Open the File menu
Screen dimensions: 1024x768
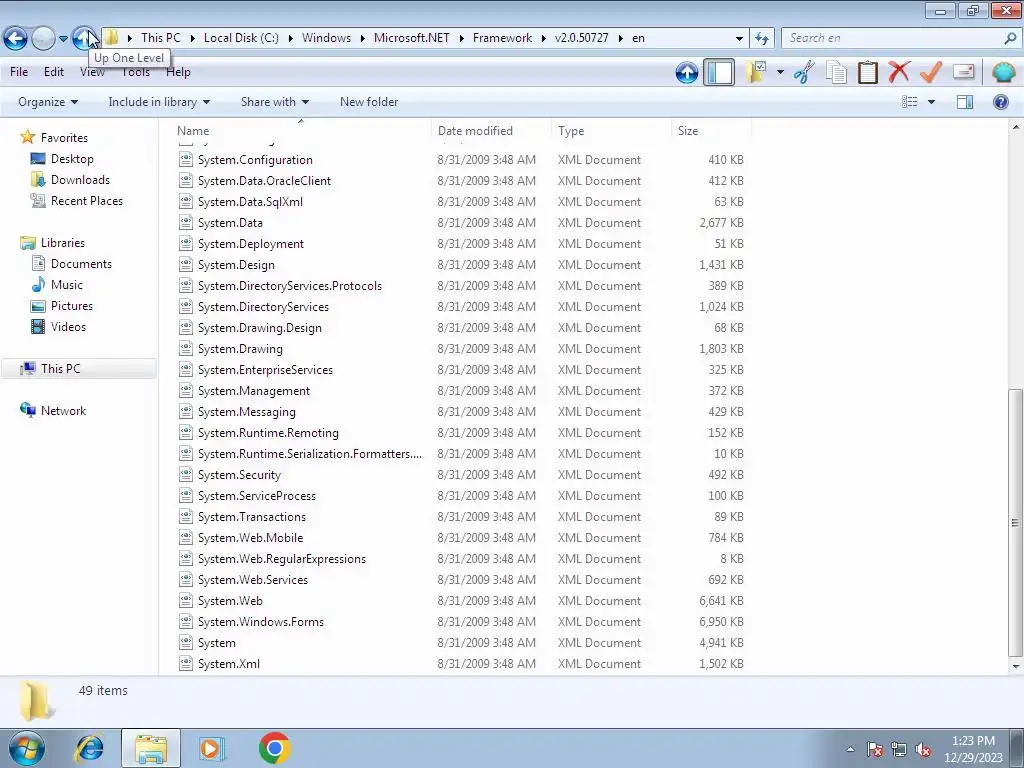(x=19, y=72)
